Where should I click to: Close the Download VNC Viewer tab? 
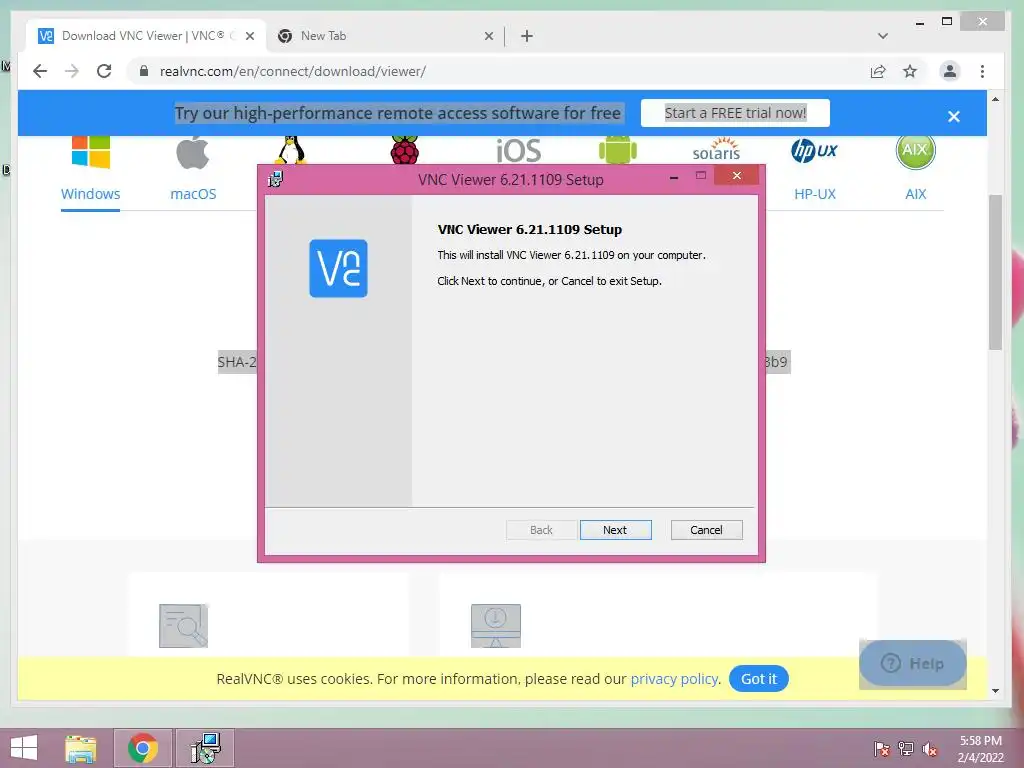coord(249,36)
